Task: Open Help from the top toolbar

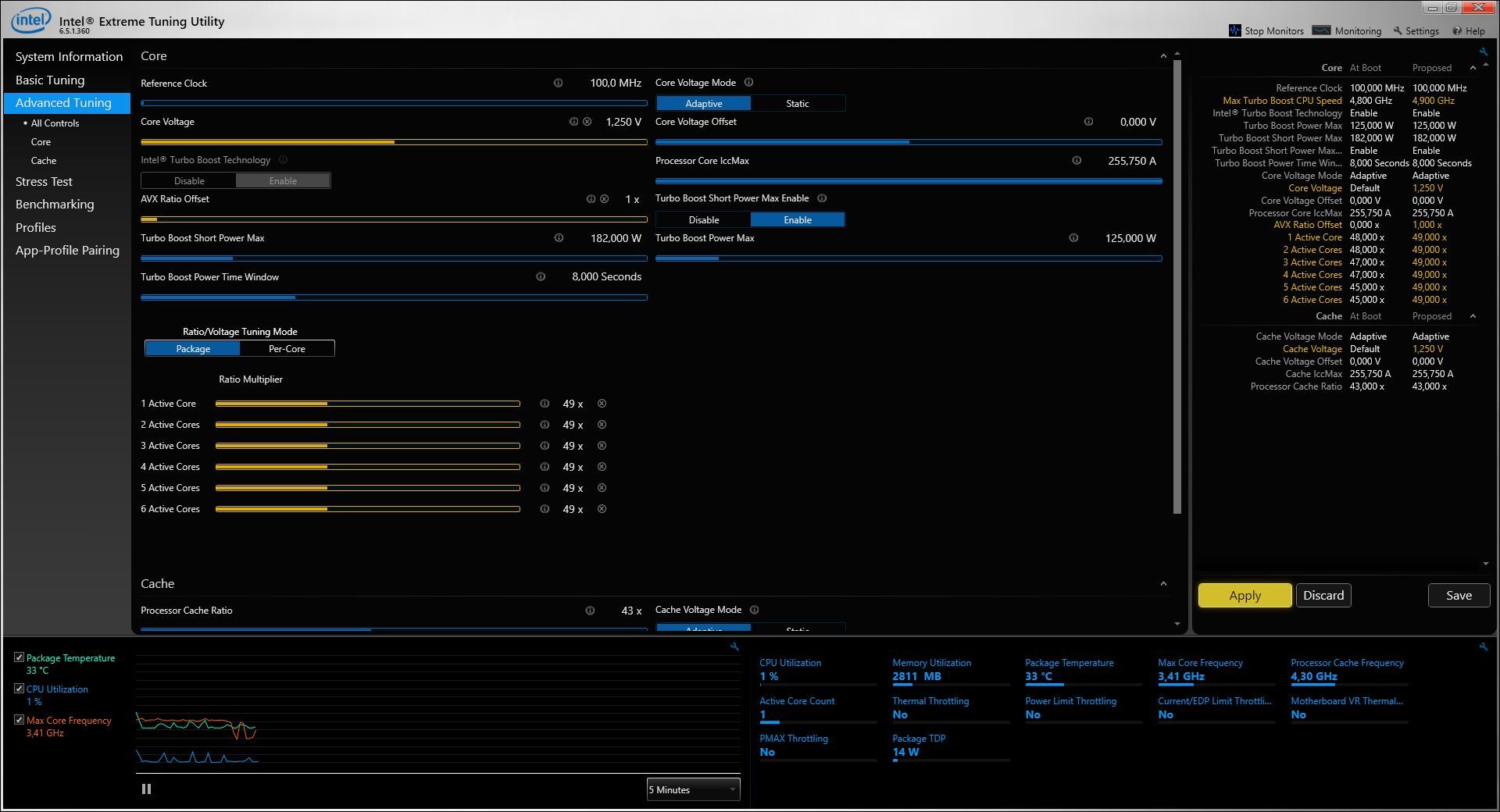Action: click(1469, 30)
